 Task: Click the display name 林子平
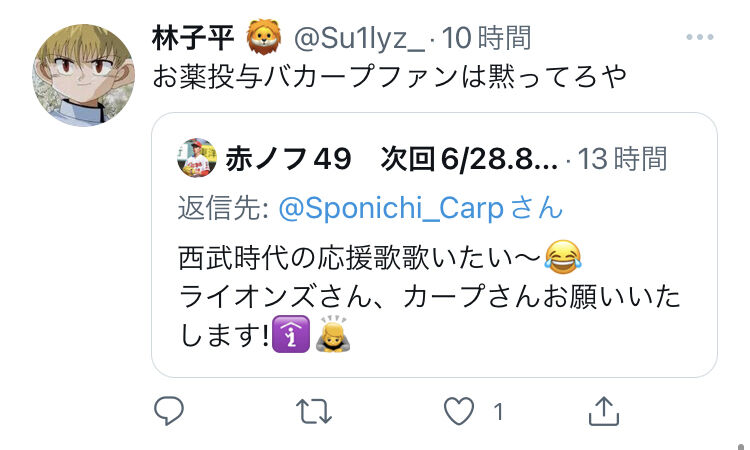193,38
